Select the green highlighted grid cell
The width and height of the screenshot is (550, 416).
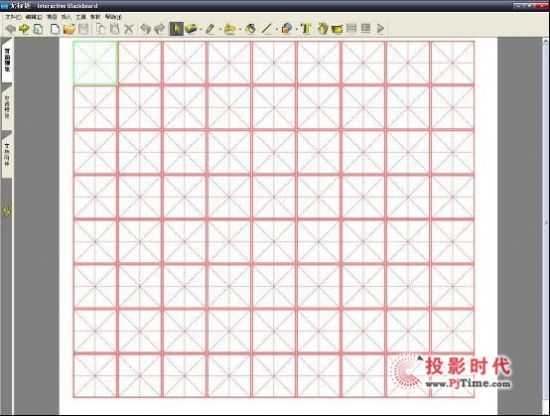click(x=95, y=63)
